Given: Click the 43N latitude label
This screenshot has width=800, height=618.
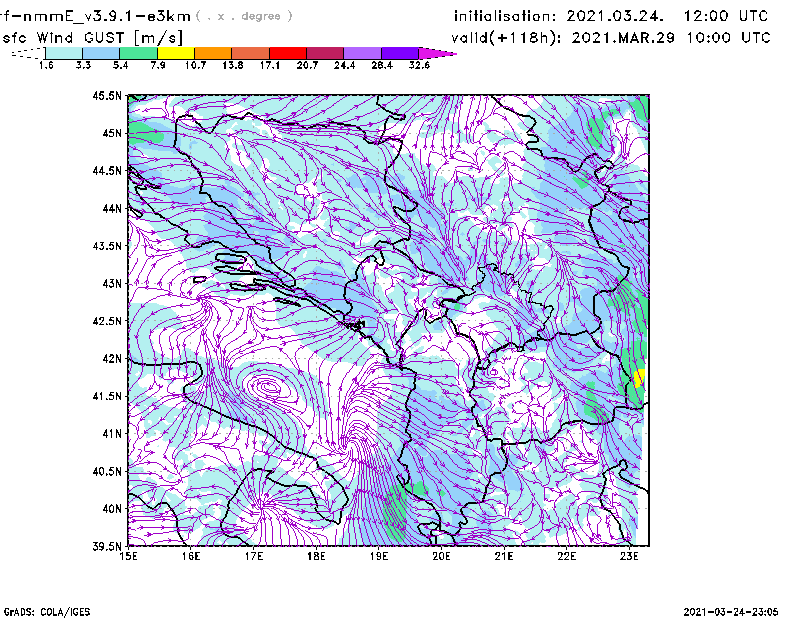Looking at the screenshot, I should tap(112, 283).
